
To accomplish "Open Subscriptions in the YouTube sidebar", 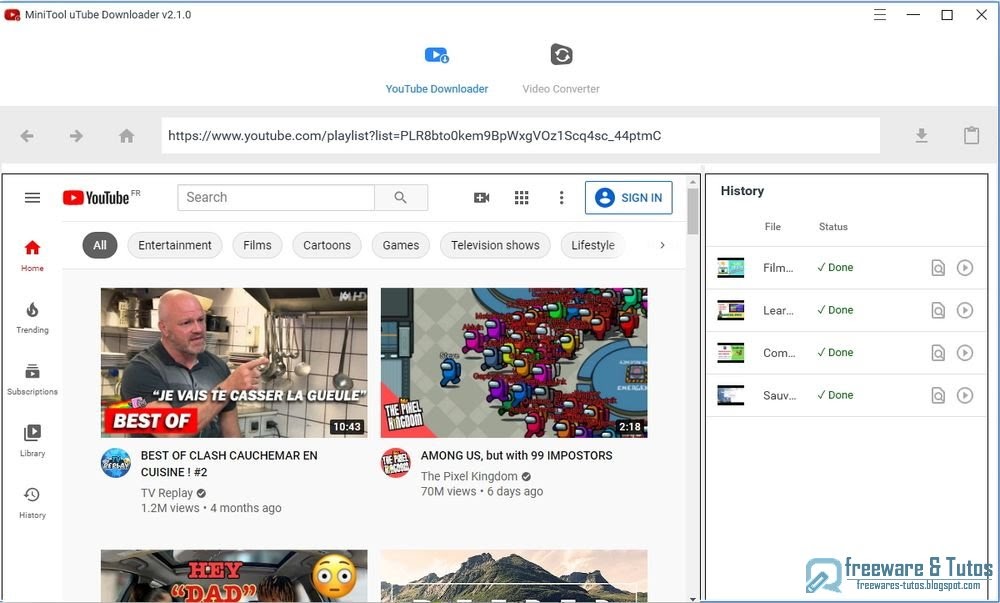I will 33,379.
